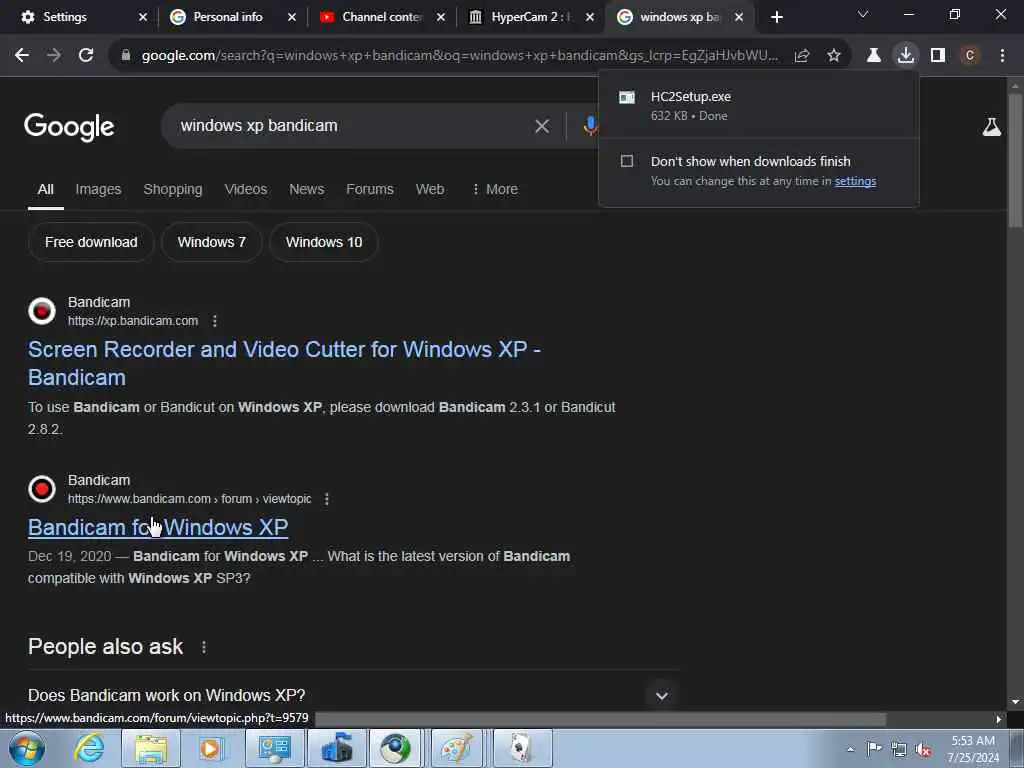The image size is (1024, 768).
Task: Click the xp.bandicam.com result favicon
Action: click(42, 311)
